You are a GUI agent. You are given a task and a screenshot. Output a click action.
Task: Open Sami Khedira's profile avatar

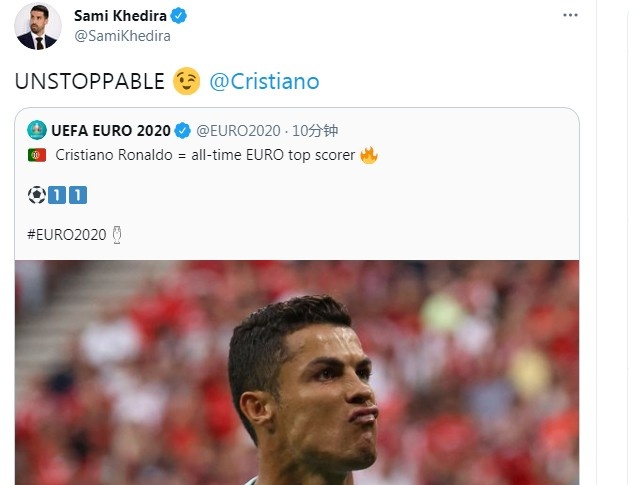[38, 26]
